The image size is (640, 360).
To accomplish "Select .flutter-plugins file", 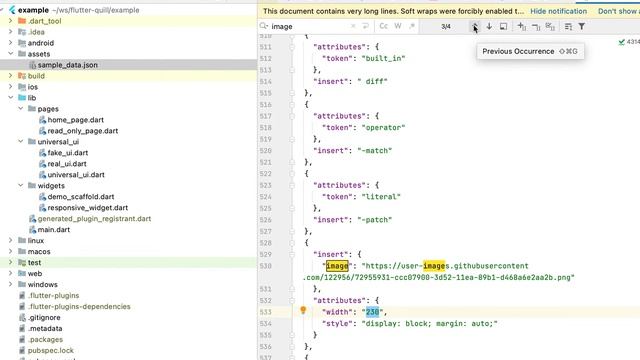I will (53, 296).
